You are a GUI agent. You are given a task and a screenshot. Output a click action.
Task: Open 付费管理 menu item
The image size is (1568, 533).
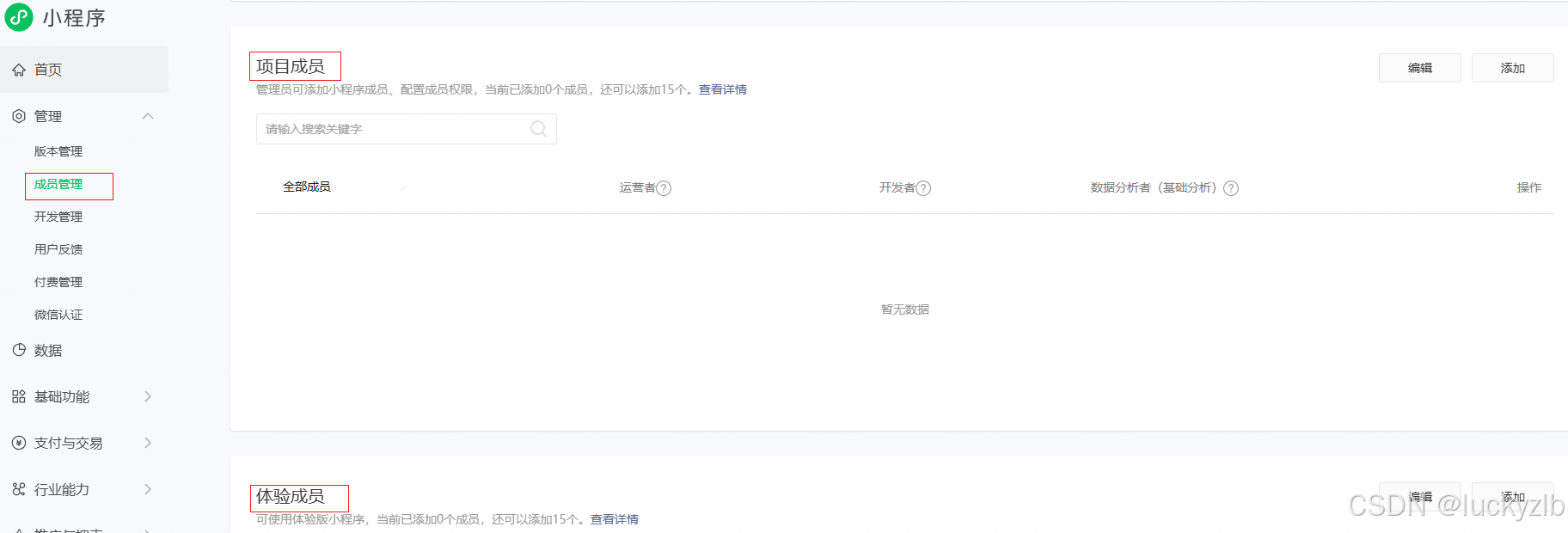(x=58, y=282)
